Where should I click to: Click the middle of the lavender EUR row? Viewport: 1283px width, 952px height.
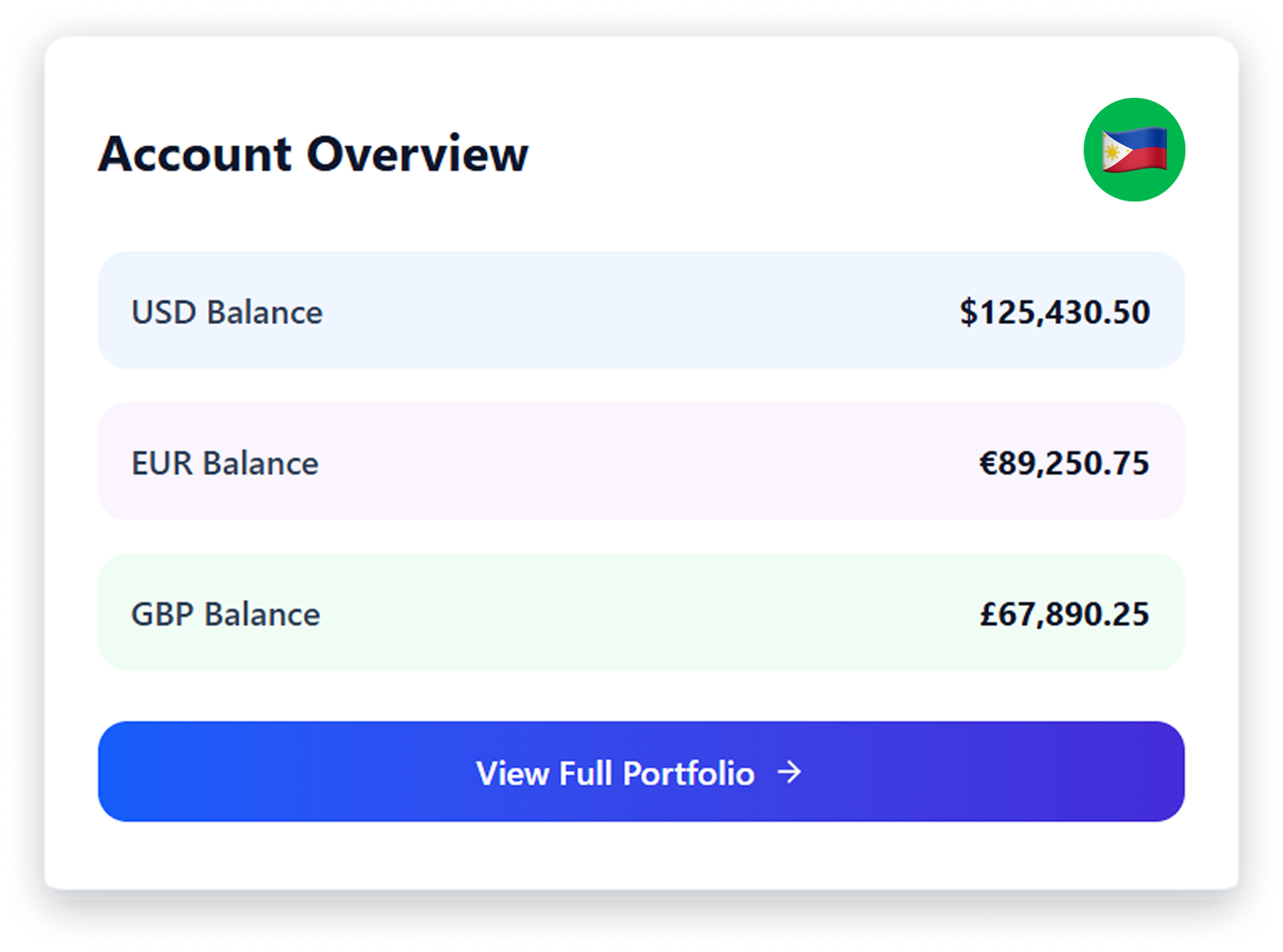(641, 461)
